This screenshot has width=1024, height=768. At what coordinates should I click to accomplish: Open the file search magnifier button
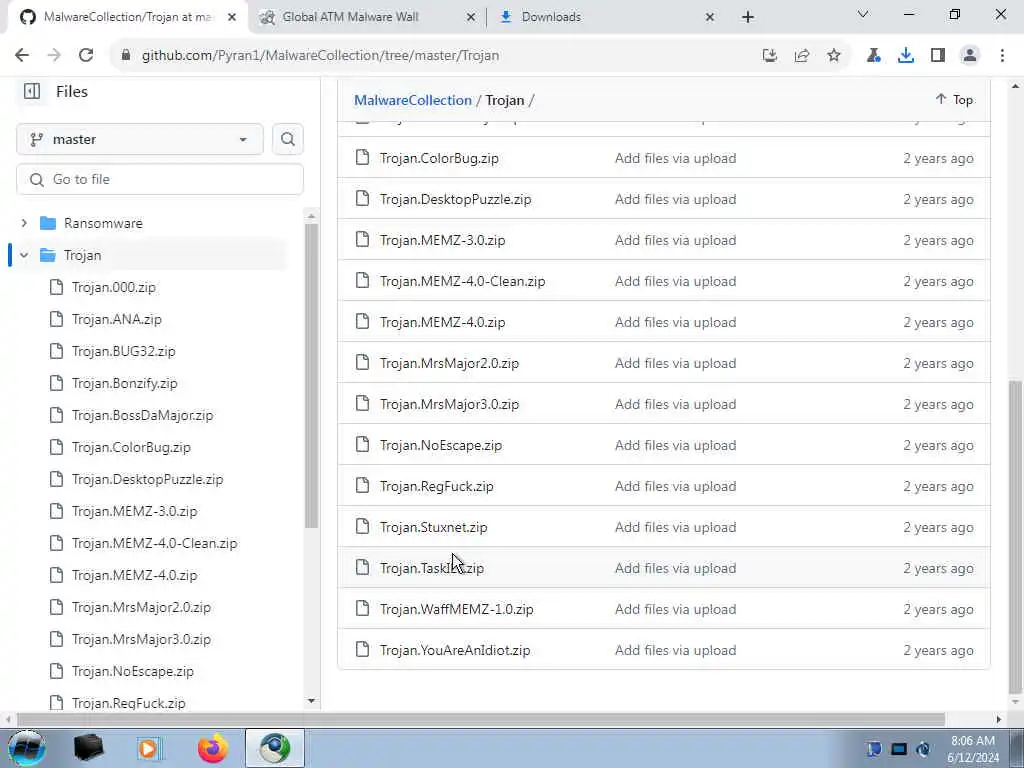pos(287,139)
